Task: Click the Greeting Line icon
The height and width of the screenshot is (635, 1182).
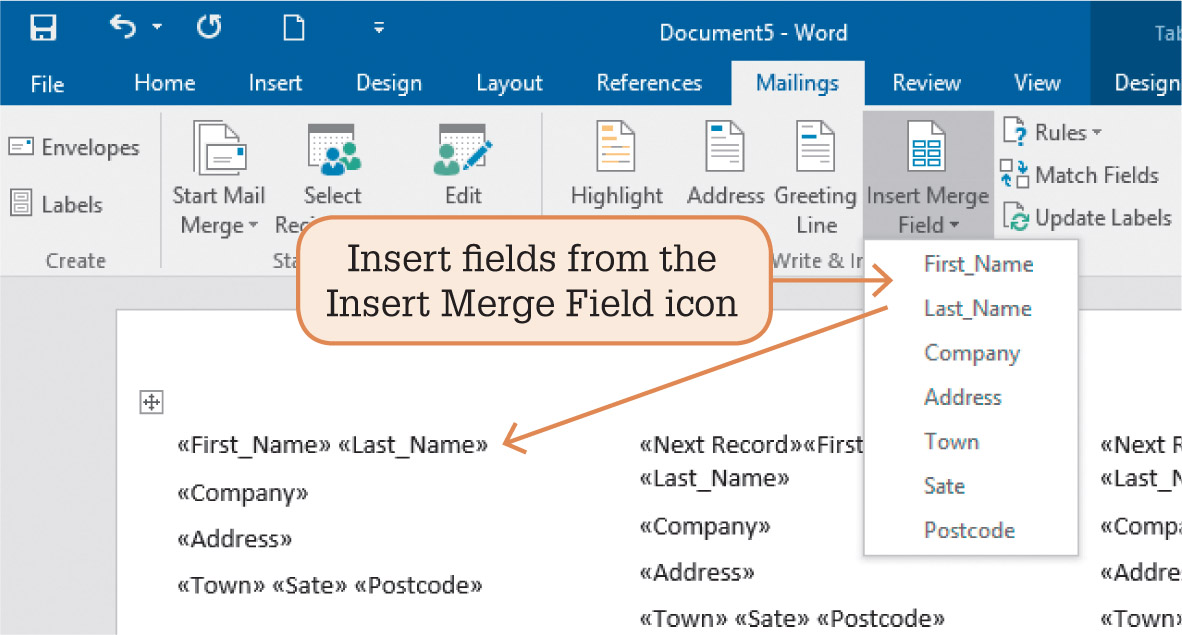Action: point(816,146)
